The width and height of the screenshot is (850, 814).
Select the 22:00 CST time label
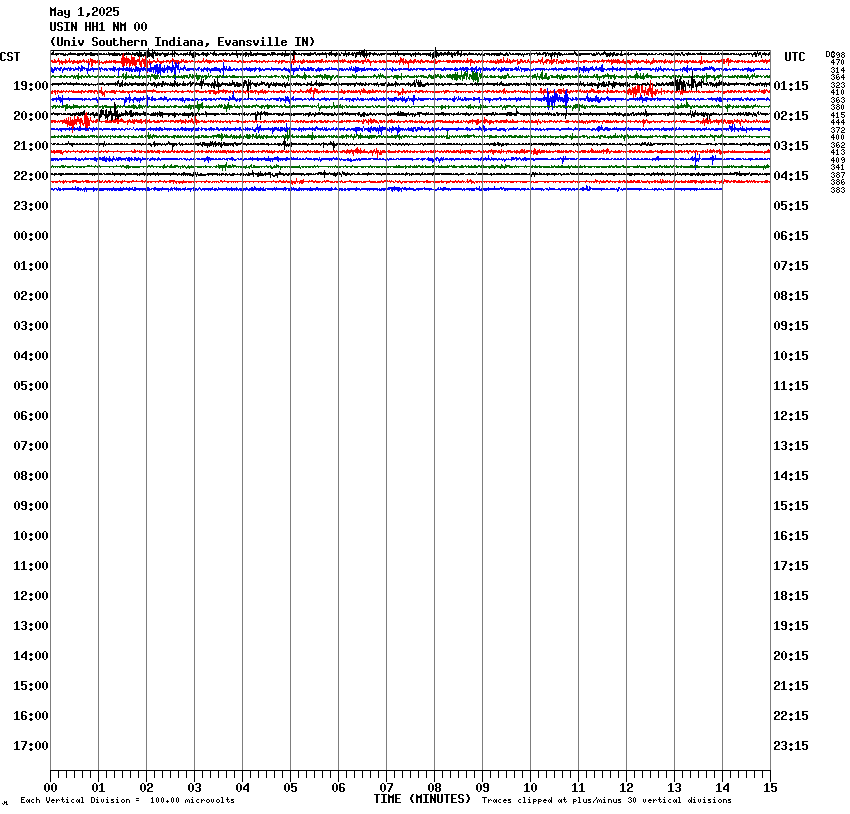coord(31,176)
